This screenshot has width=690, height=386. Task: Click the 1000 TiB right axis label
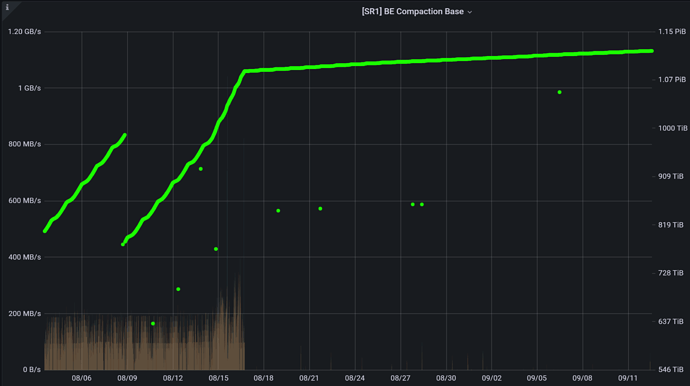click(x=673, y=129)
